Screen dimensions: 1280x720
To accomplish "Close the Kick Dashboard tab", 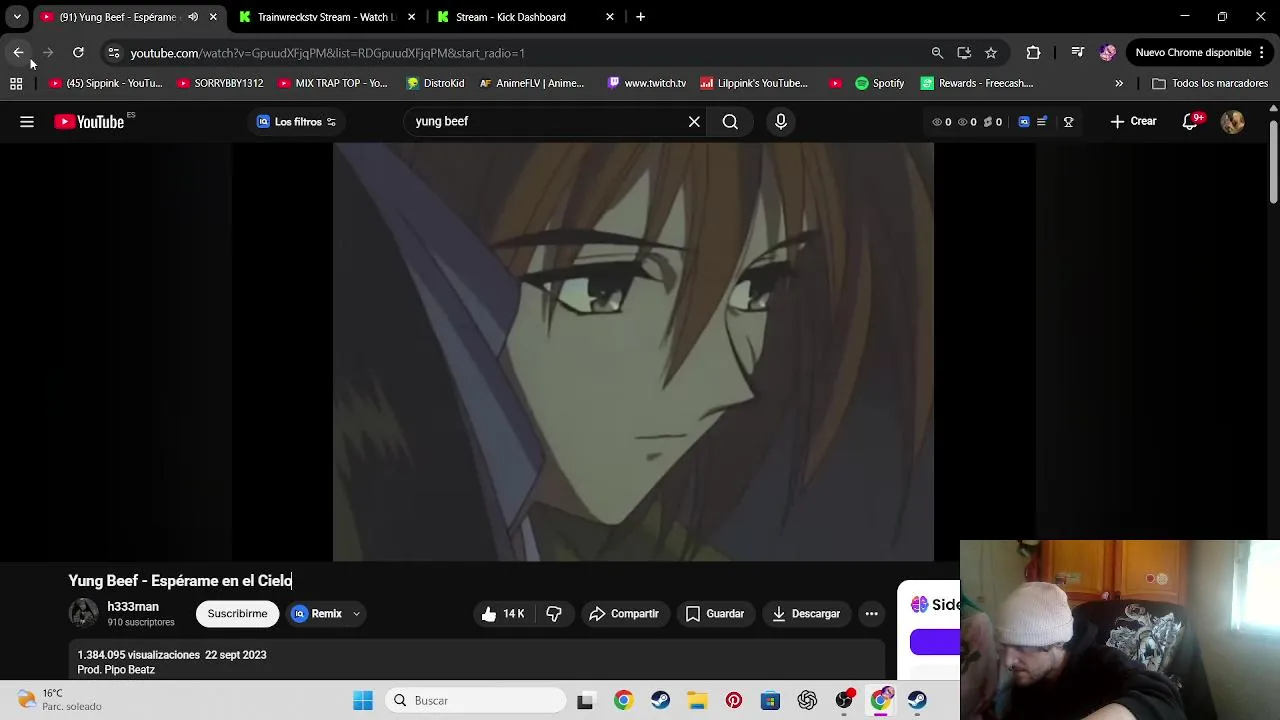I will tap(610, 17).
